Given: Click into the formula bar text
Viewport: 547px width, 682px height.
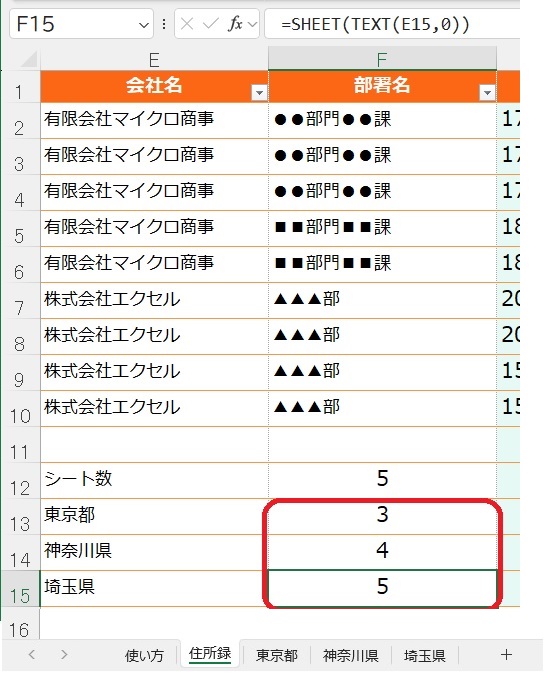Looking at the screenshot, I should click(375, 24).
